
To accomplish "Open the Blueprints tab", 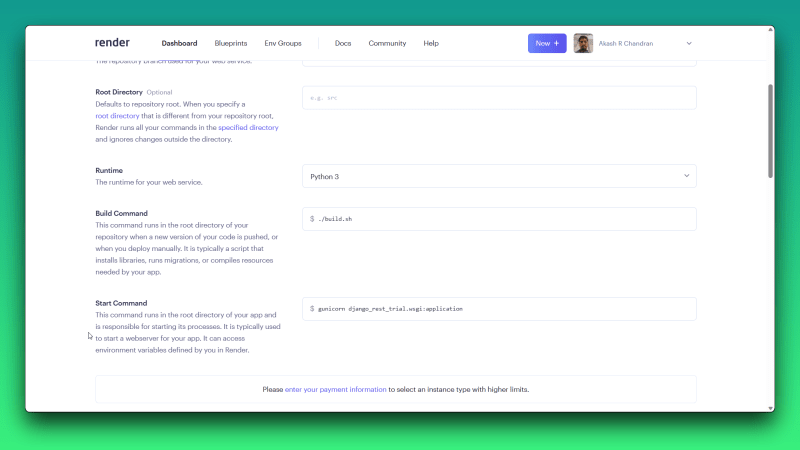I will (231, 43).
